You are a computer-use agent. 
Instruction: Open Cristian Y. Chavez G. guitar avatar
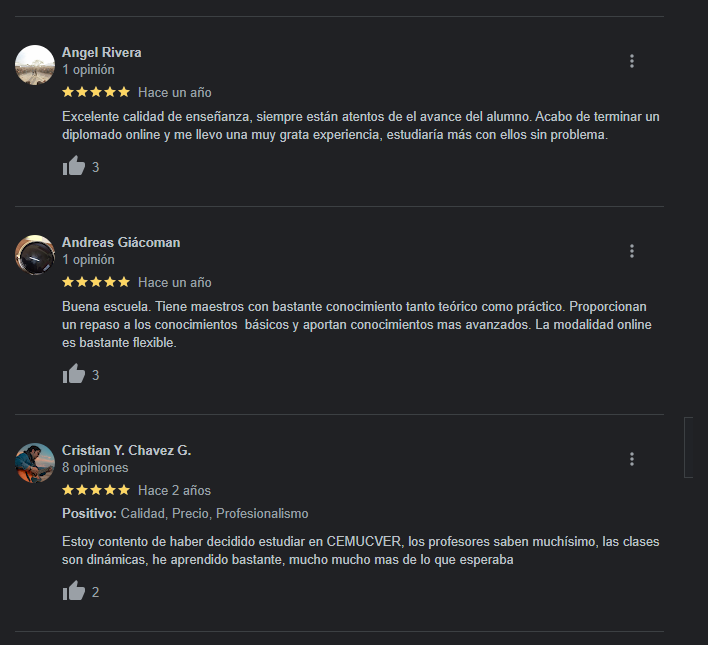tap(35, 463)
